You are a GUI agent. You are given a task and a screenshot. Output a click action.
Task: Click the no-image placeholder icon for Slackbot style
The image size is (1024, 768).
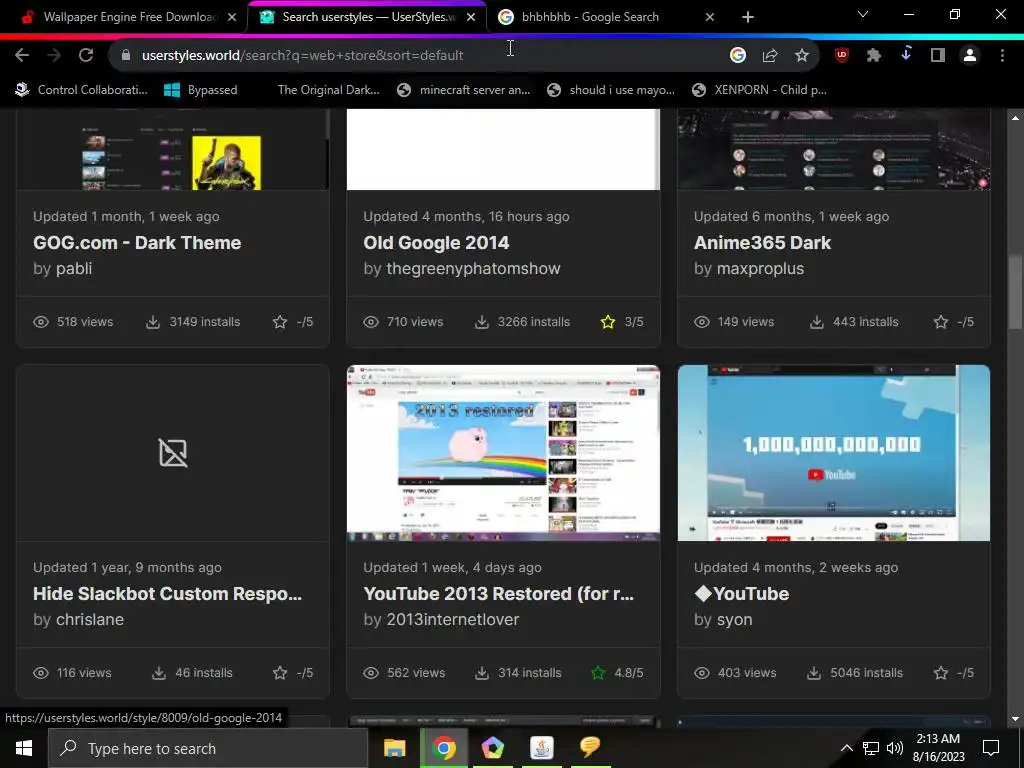(x=173, y=453)
